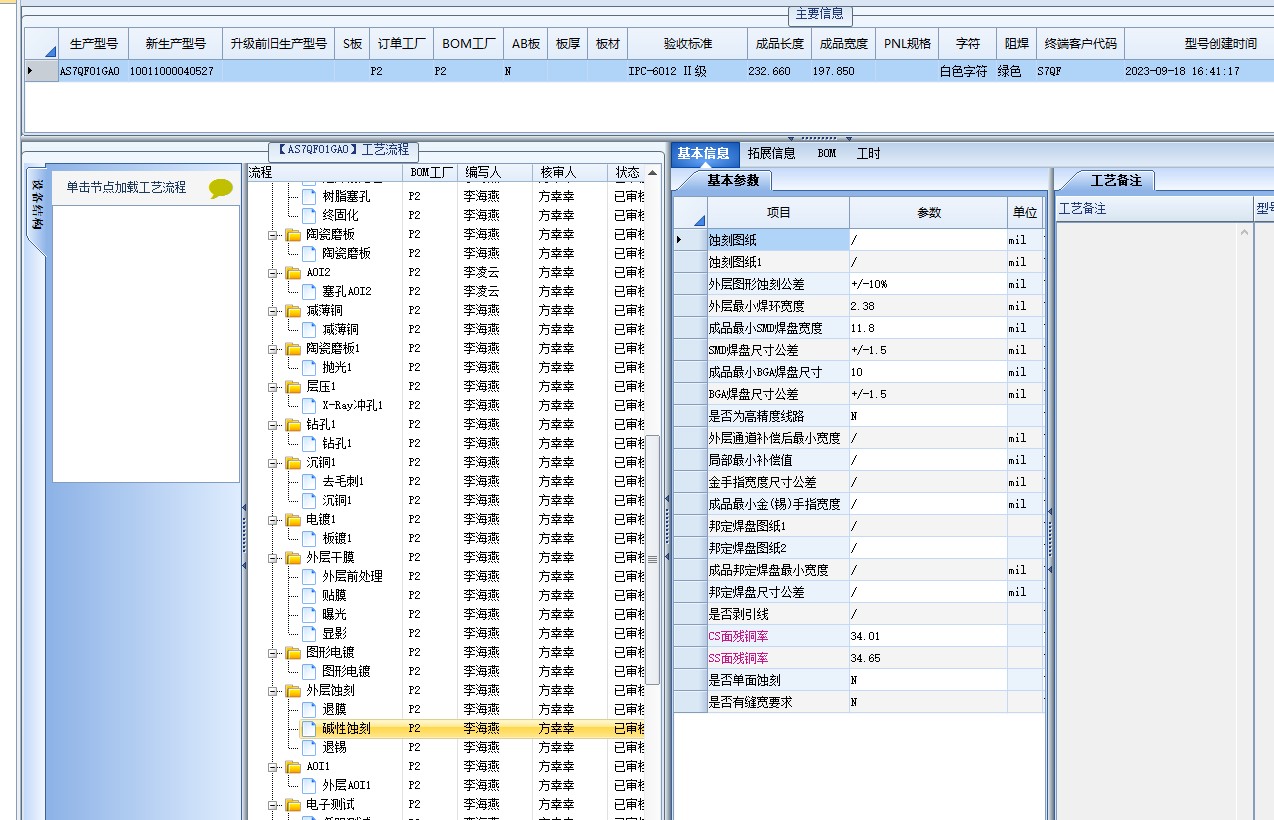Click the page icon of 终固化
Screen dimensions: 1274x820
309,215
